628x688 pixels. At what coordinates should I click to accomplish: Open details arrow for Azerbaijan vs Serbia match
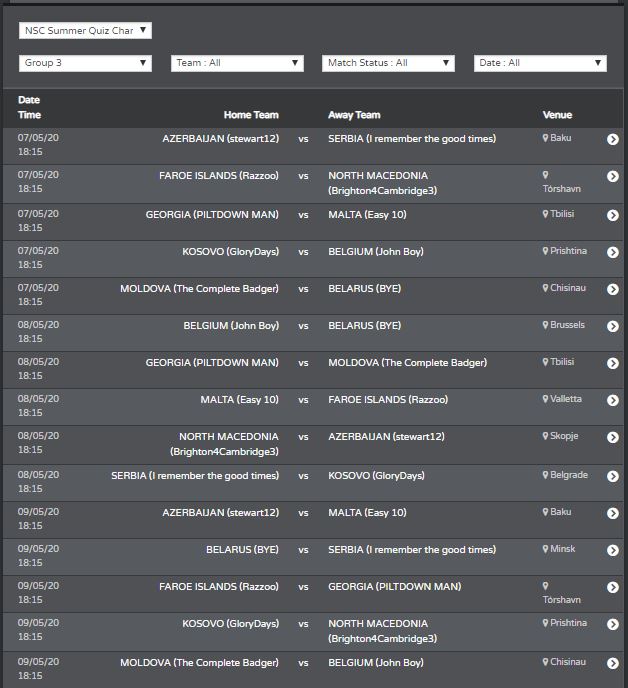pos(613,139)
